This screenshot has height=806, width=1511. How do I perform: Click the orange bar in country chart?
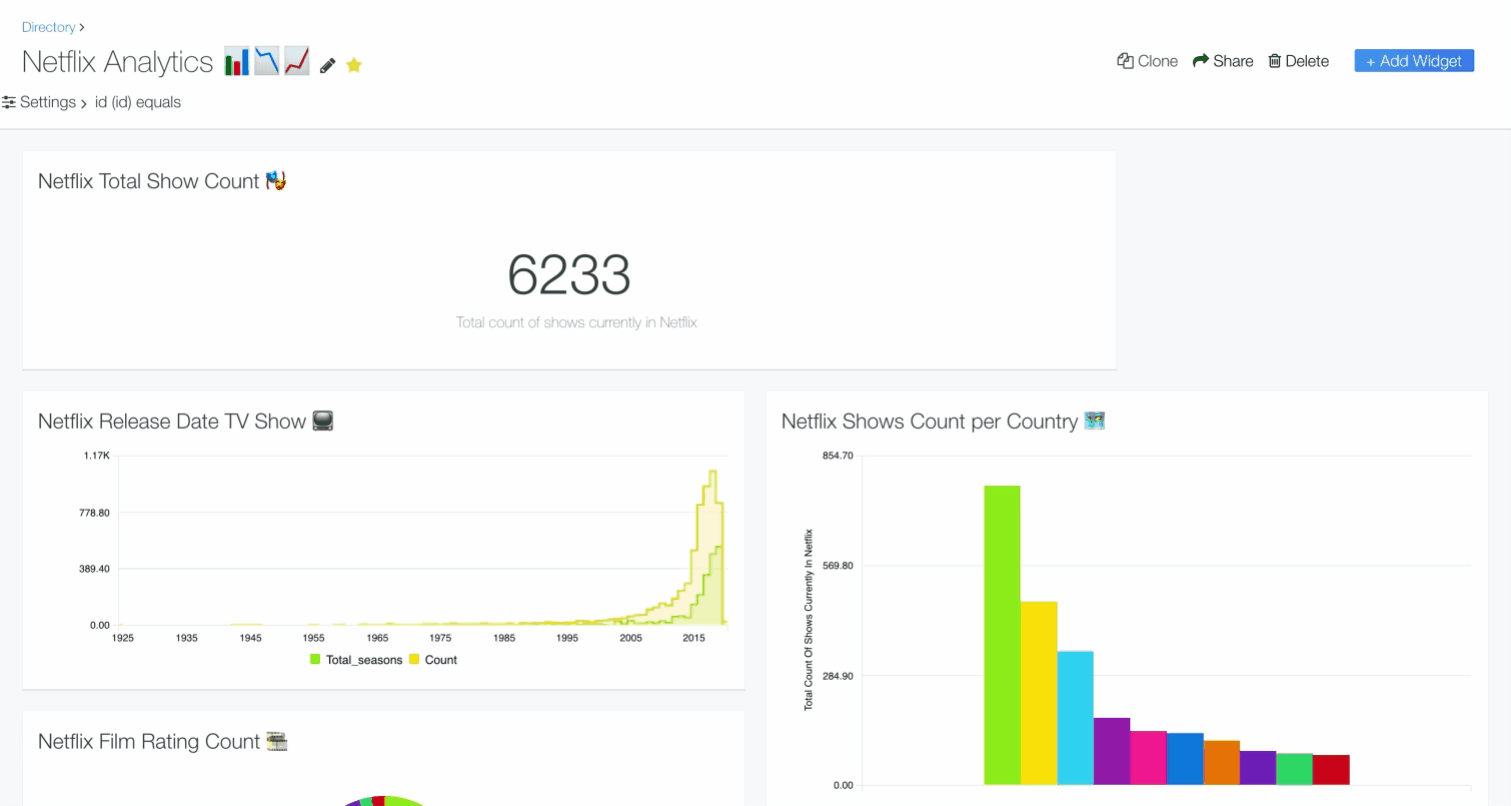click(1221, 763)
